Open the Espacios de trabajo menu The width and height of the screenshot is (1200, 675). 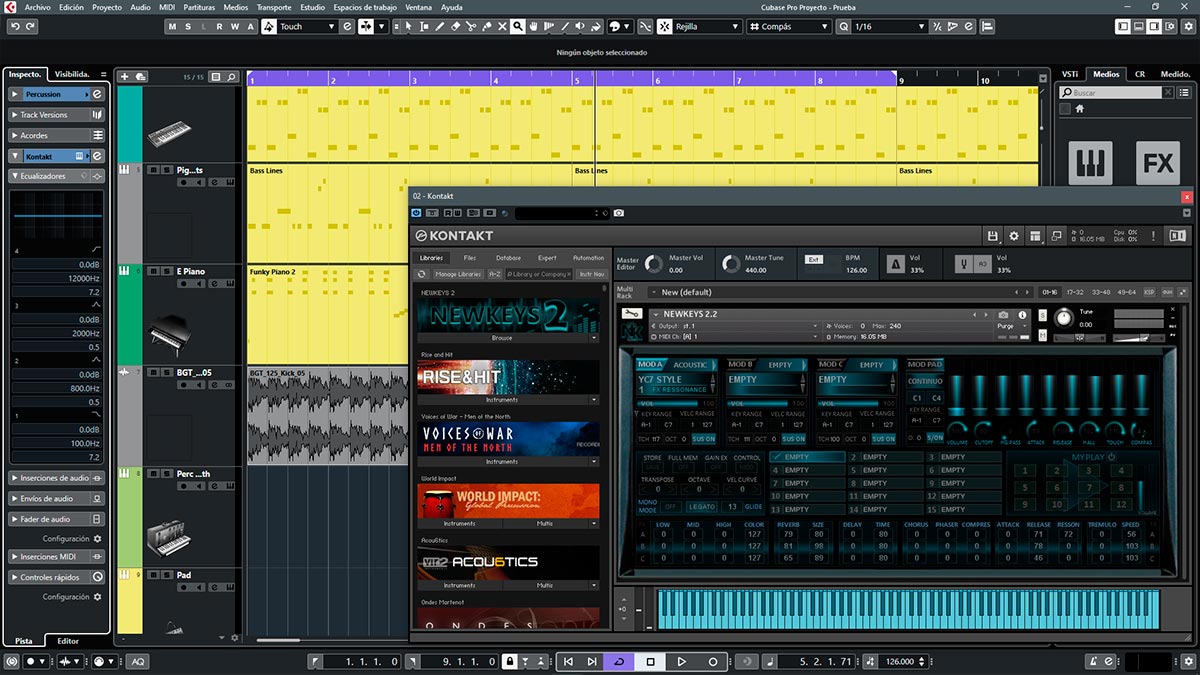[x=365, y=7]
